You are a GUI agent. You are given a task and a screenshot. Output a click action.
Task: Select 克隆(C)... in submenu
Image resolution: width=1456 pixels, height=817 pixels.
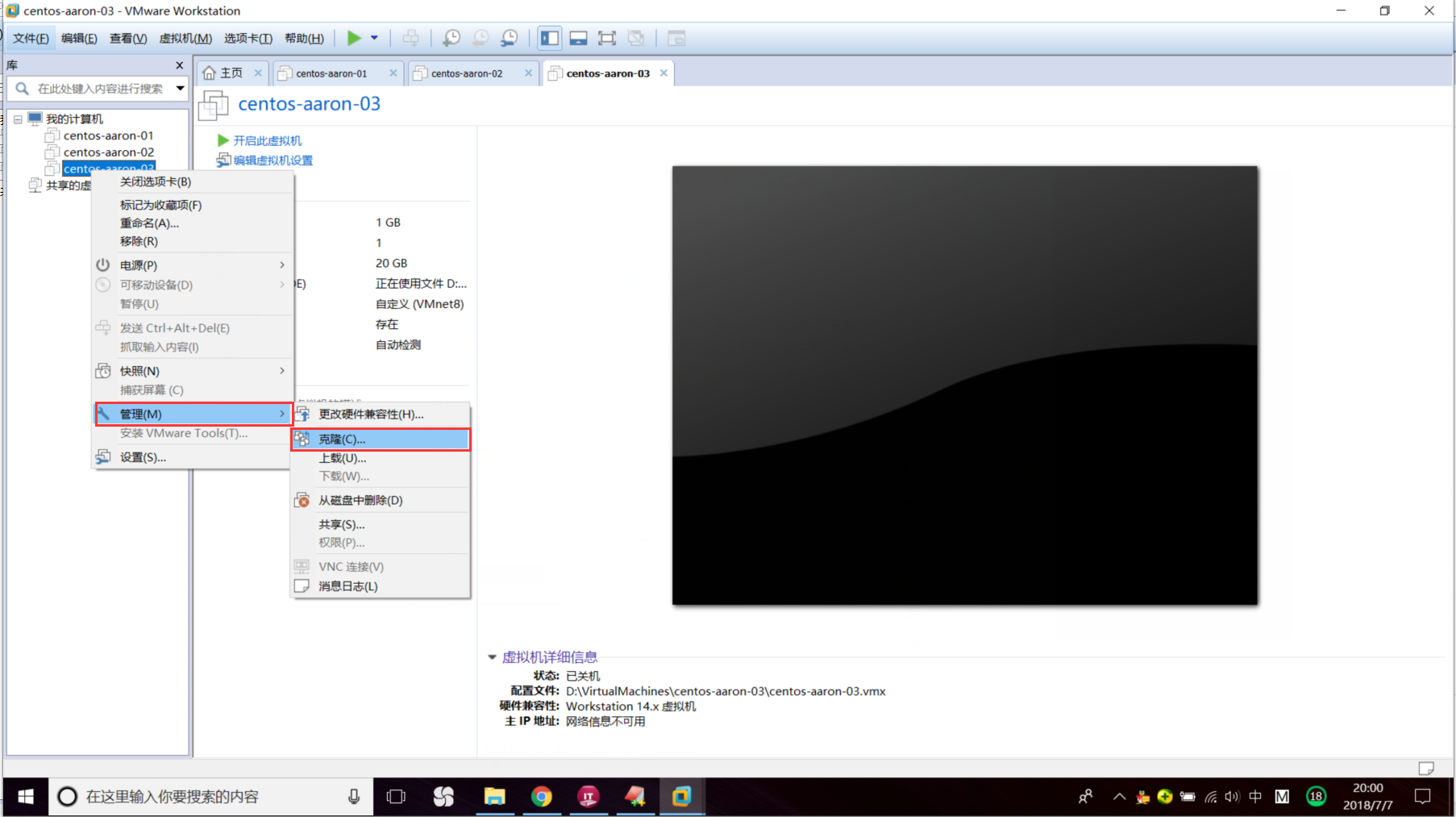point(381,440)
